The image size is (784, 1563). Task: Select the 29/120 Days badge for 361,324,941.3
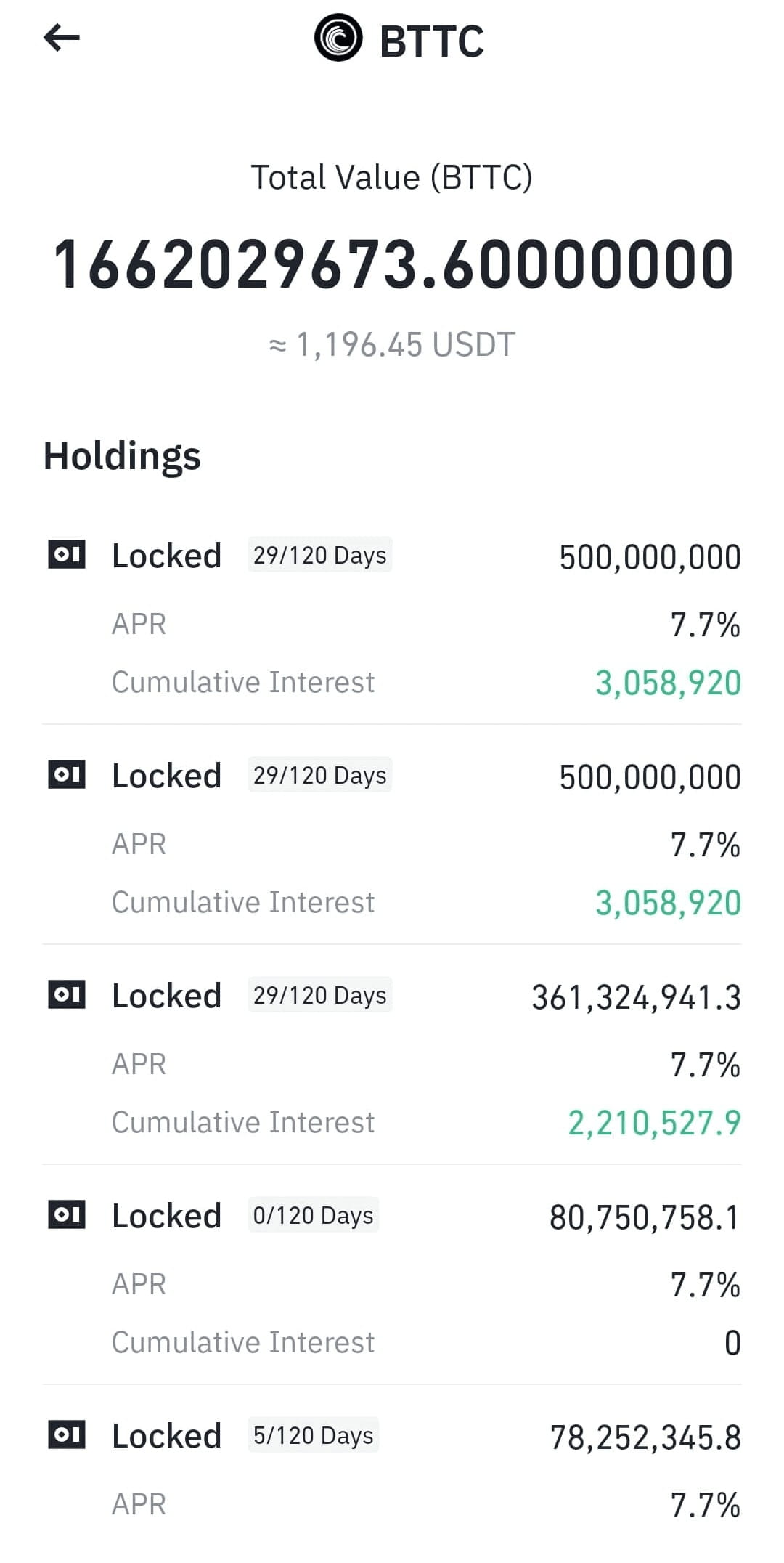pos(319,995)
